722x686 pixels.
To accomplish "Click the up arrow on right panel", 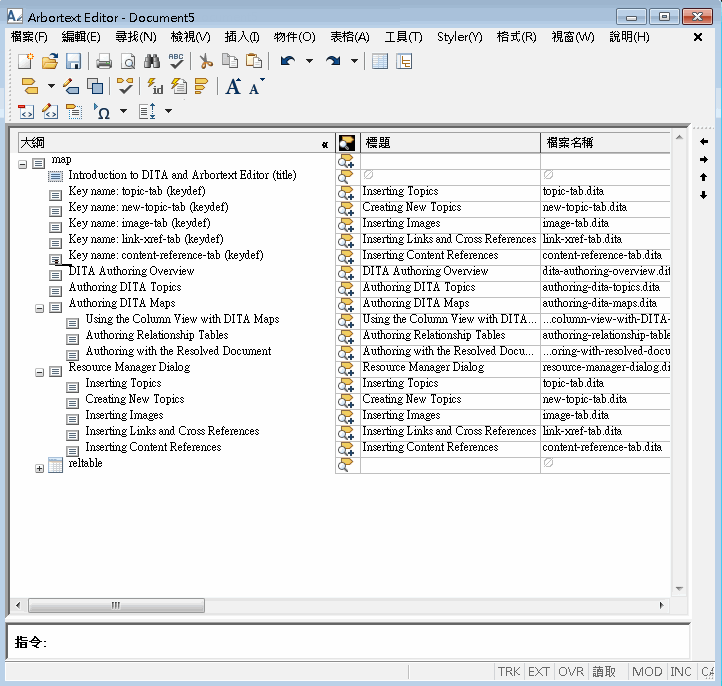I will tap(704, 177).
